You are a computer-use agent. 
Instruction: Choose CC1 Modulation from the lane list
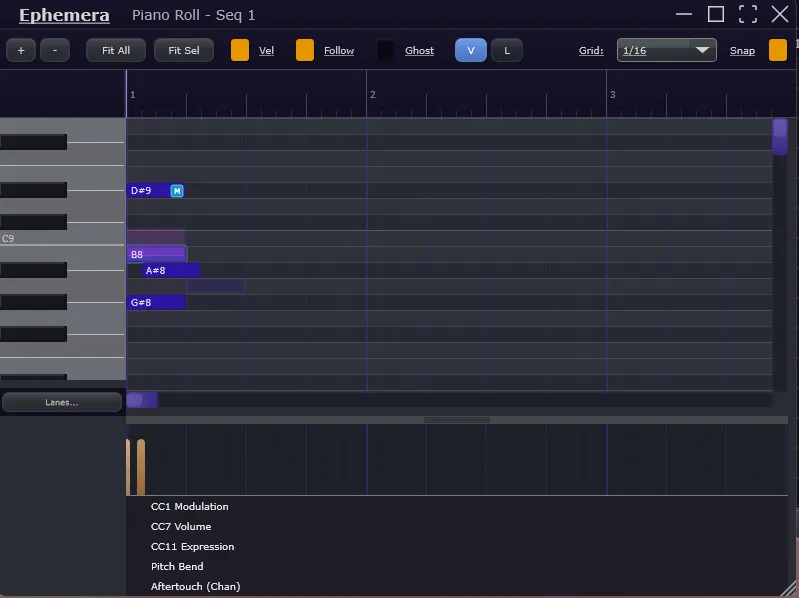[189, 507]
